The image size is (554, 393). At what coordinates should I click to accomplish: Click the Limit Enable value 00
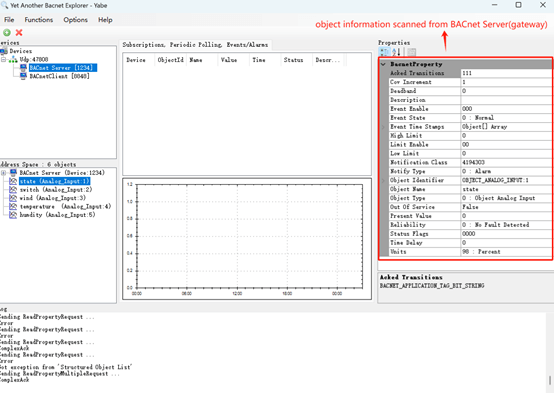(506, 145)
